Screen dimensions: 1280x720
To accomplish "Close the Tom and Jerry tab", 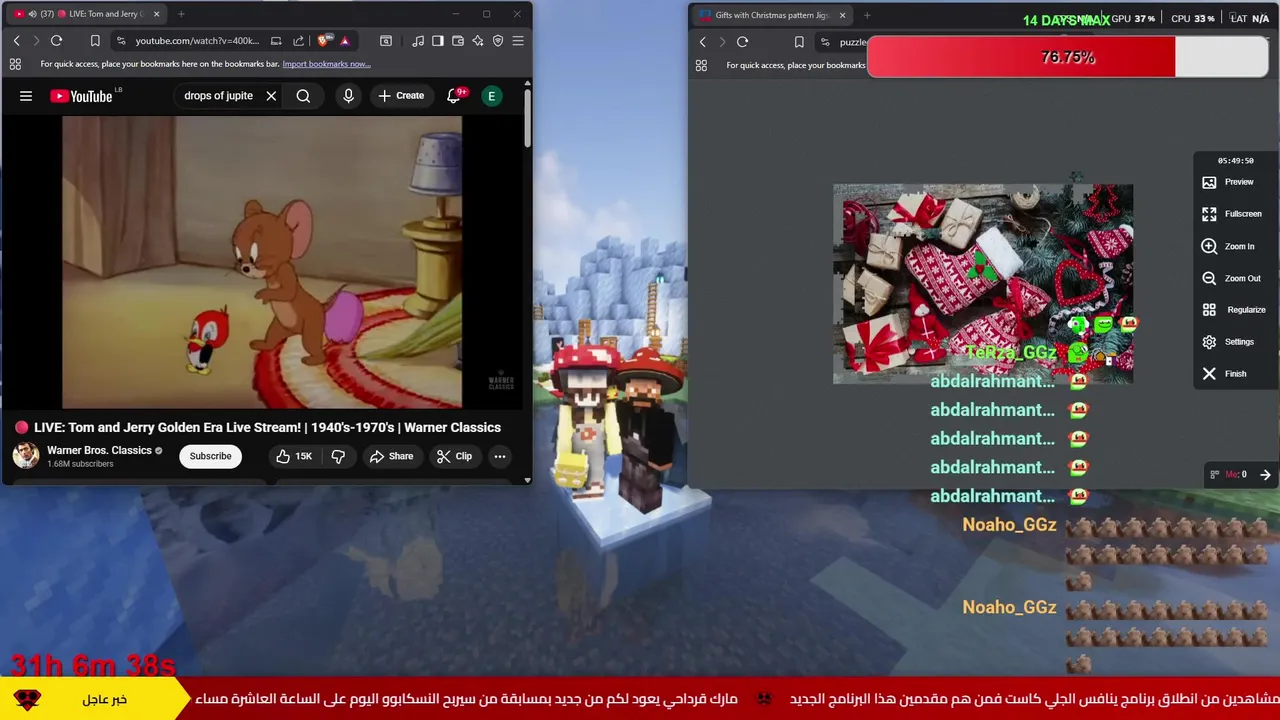I will 156,14.
